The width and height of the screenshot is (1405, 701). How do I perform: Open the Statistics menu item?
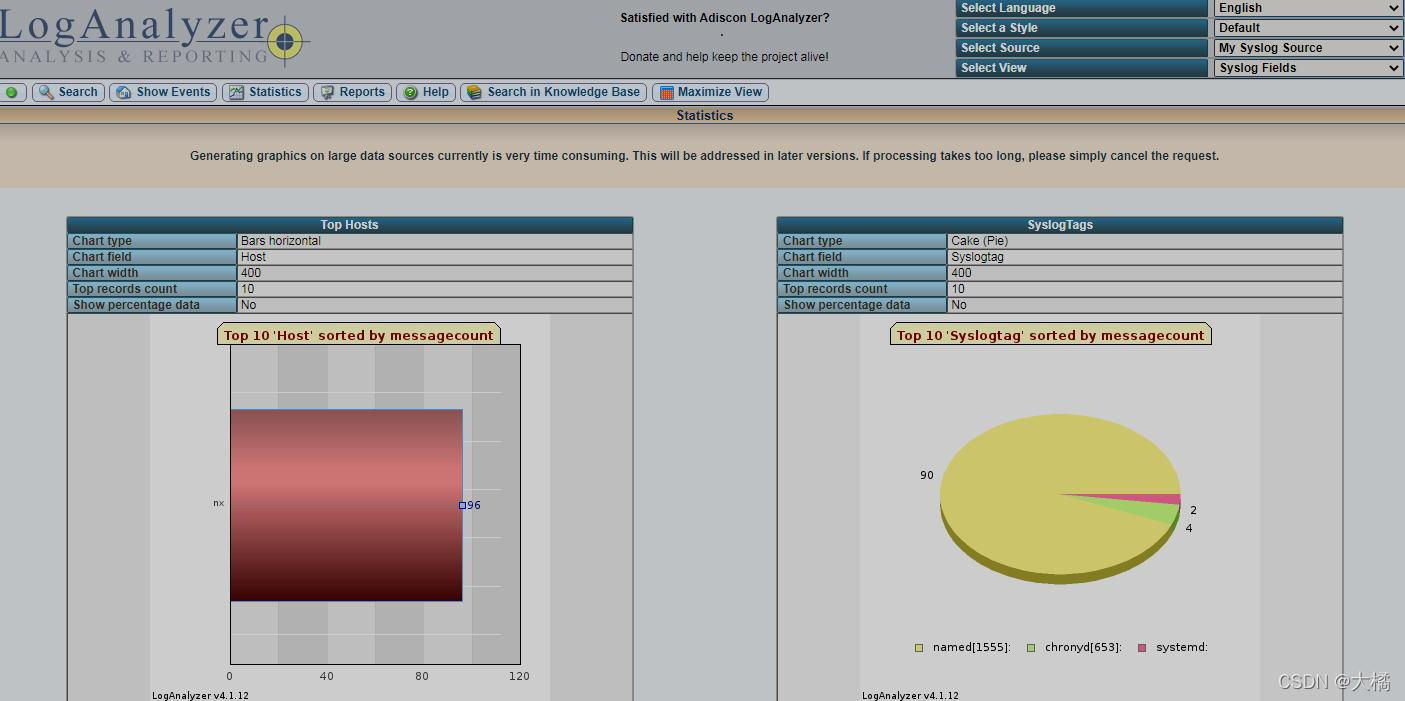(x=265, y=92)
